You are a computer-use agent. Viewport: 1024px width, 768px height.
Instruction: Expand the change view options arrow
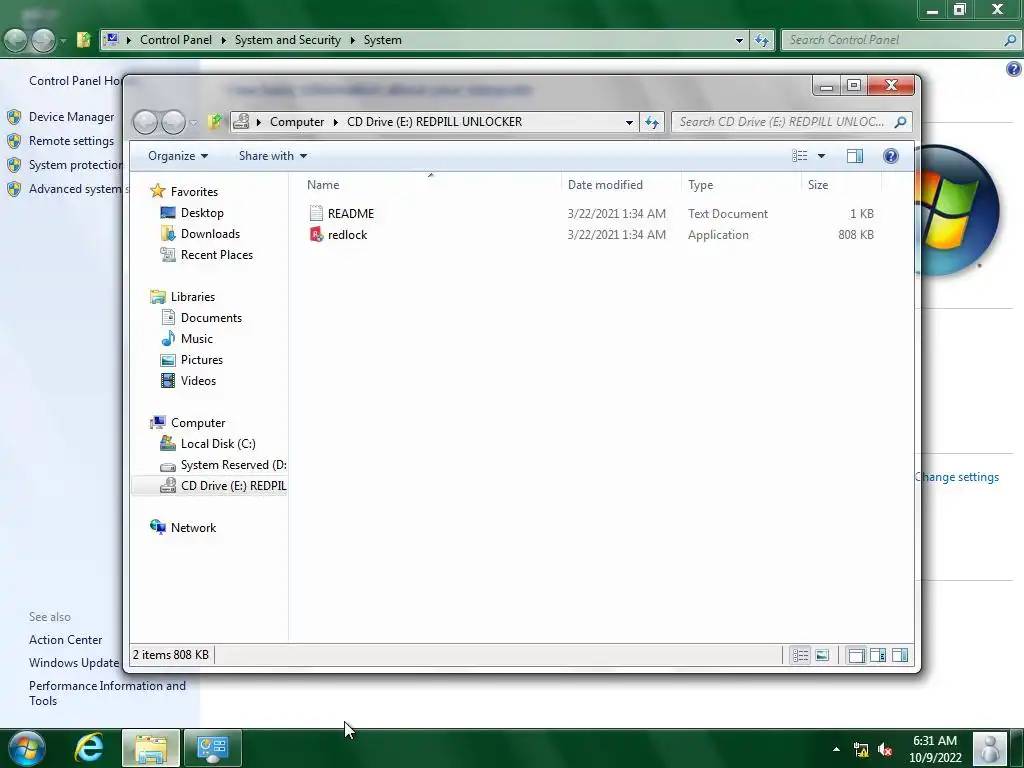click(822, 155)
